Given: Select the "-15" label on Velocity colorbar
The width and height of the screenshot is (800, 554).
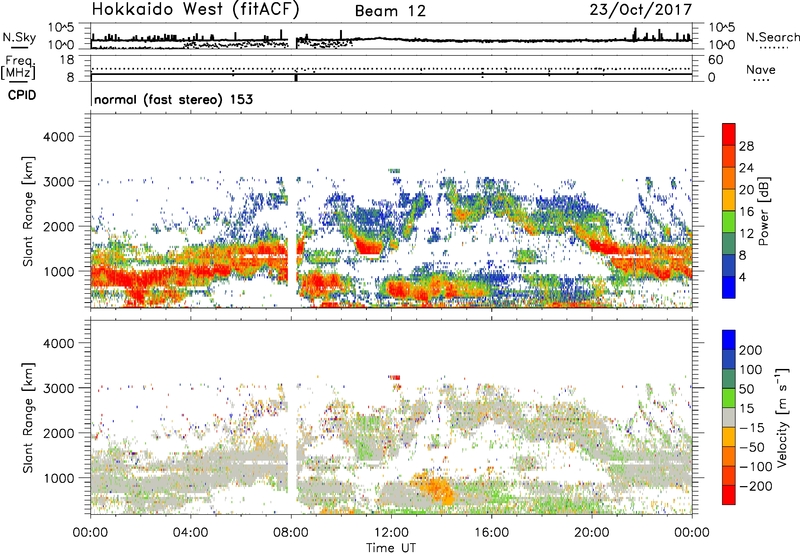Looking at the screenshot, I should [752, 428].
